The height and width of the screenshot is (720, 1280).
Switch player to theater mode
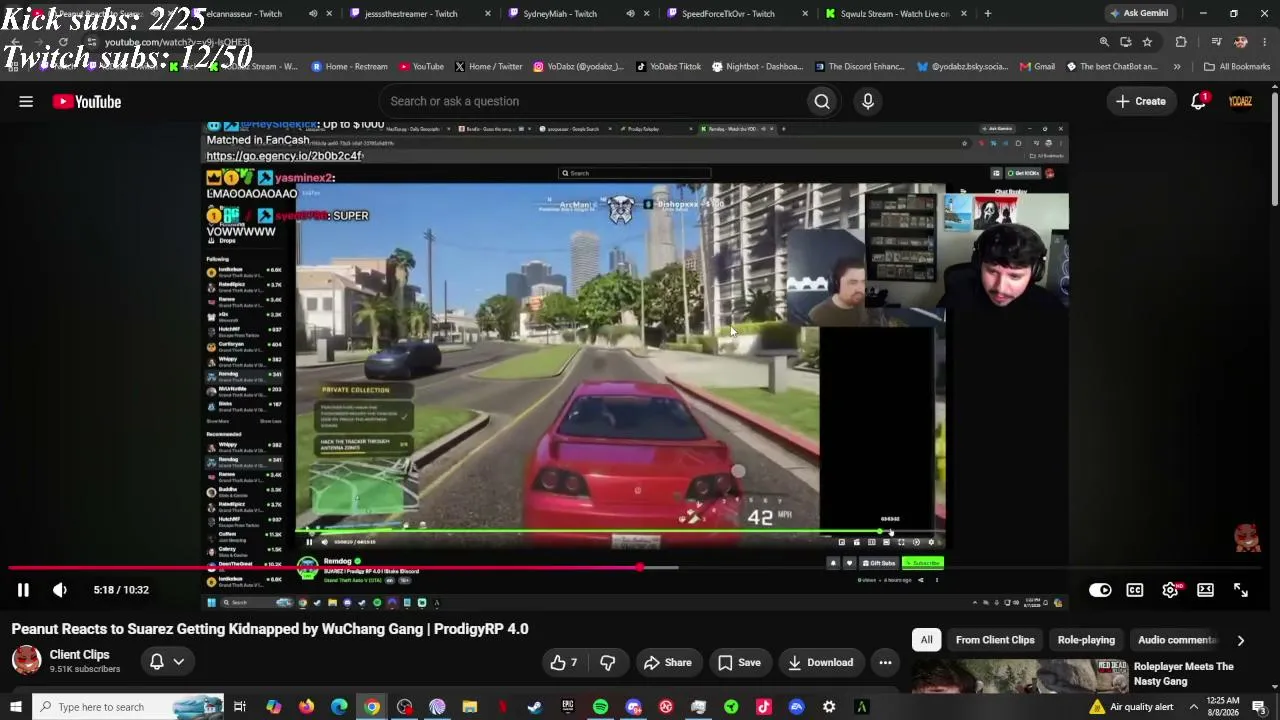[x=1205, y=590]
